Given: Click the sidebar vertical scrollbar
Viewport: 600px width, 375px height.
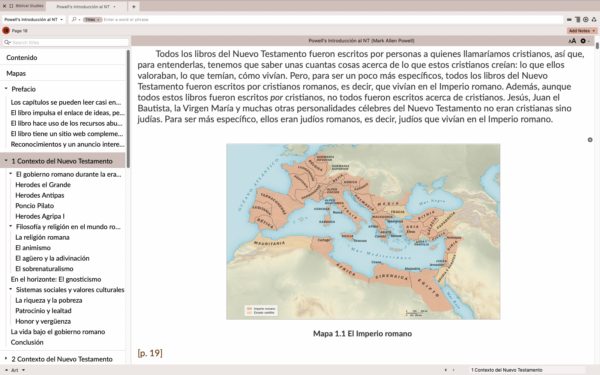Looking at the screenshot, I should point(128,109).
